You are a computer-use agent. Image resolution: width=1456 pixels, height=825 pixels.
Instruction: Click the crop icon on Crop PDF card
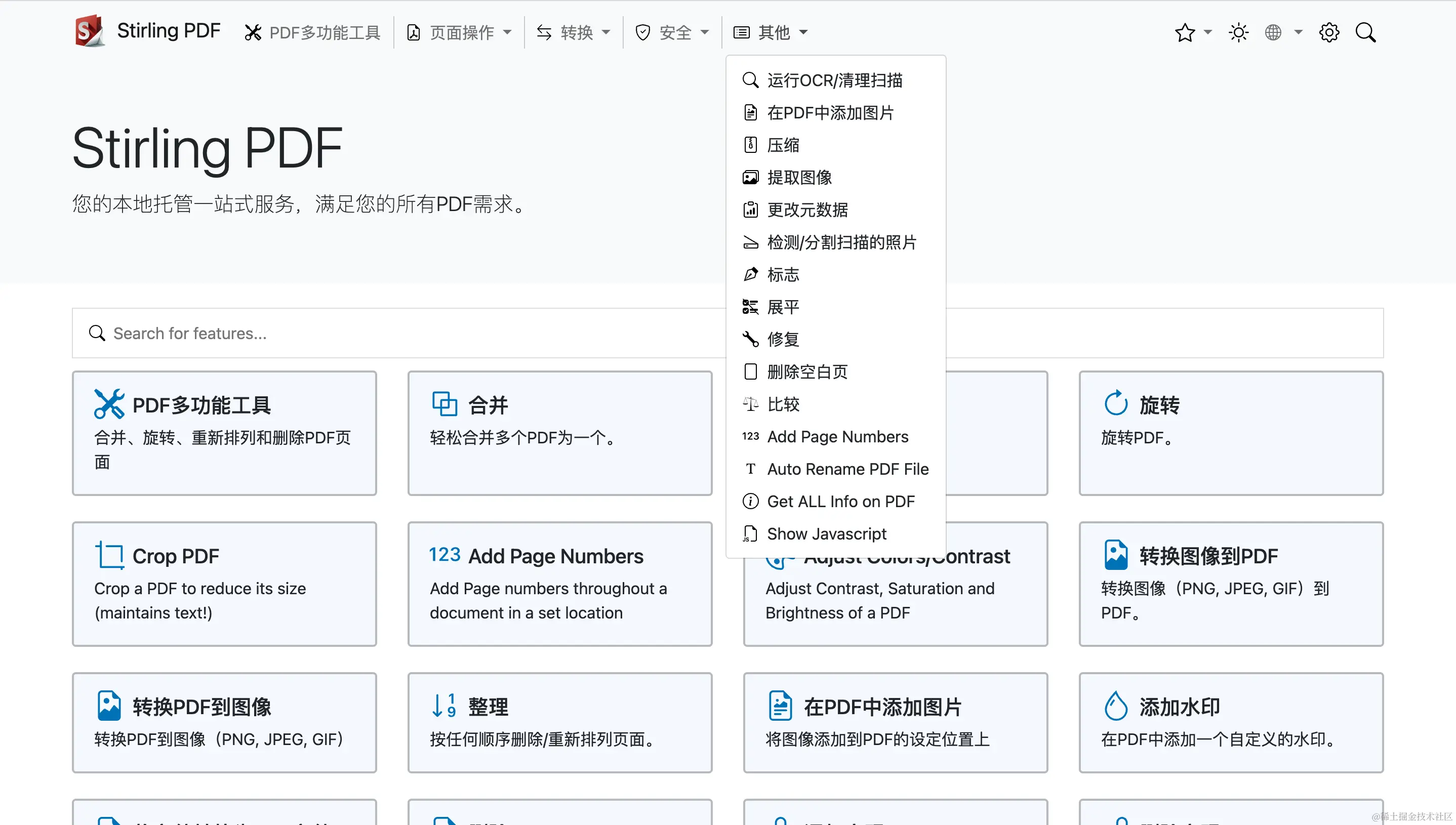click(109, 555)
